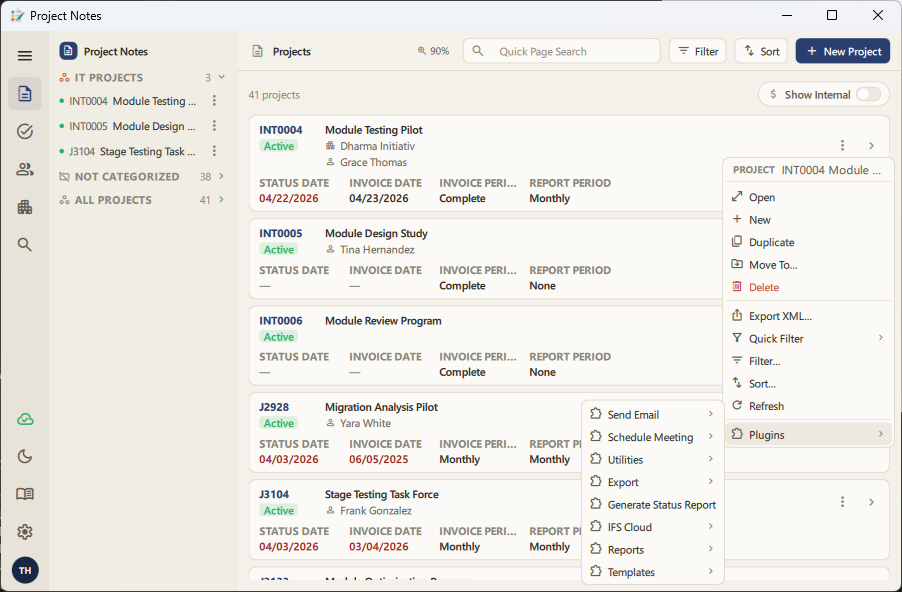Viewport: 902px width, 592px height.
Task: Choose Delete in the context menu
Action: [x=808, y=287]
